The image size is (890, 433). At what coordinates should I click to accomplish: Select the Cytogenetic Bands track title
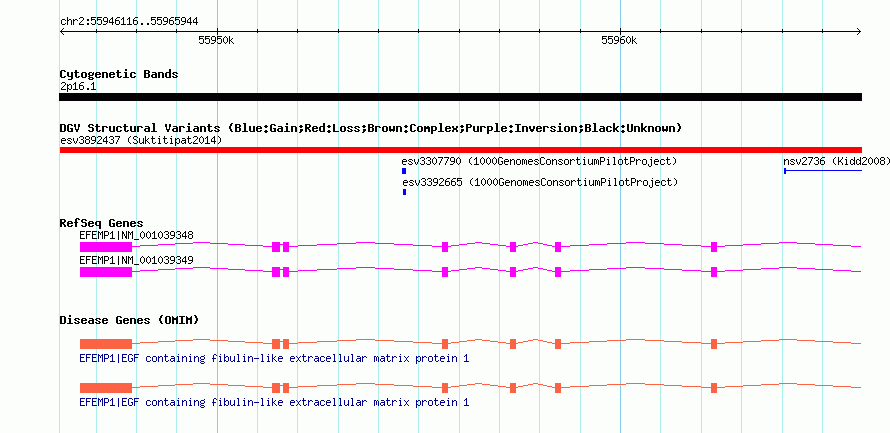[119, 74]
